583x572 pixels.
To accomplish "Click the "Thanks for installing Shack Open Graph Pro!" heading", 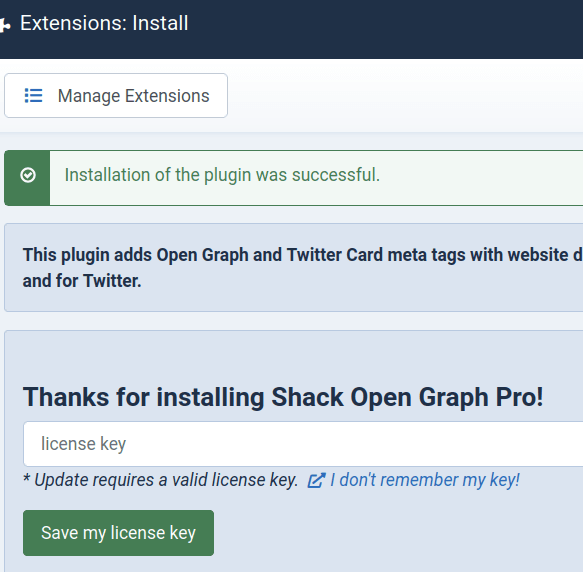I will tap(283, 397).
